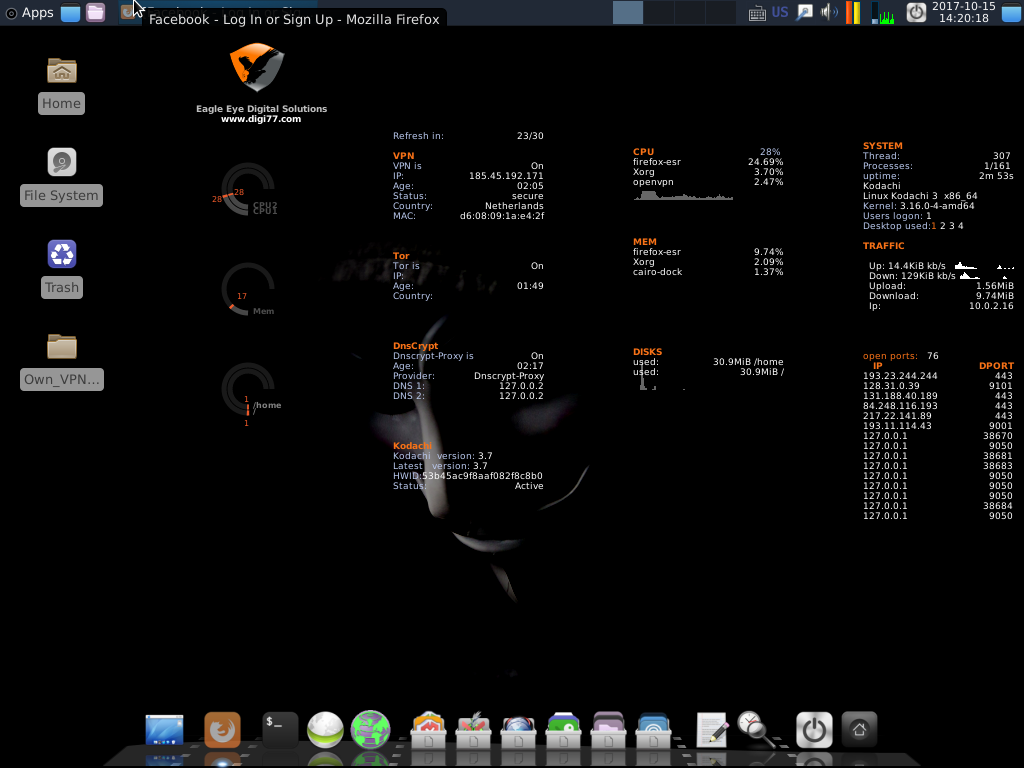
Task: Click the www.digi77.com text
Action: coord(261,119)
